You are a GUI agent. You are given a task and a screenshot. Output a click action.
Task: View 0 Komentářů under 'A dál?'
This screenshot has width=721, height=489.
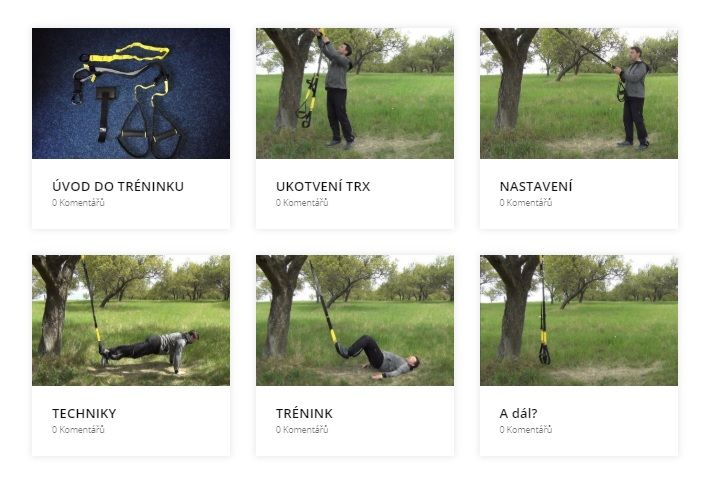click(526, 429)
